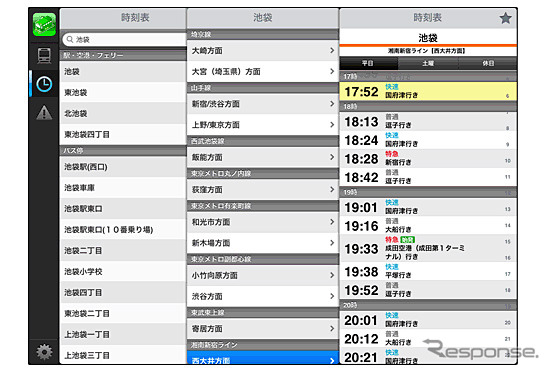Expand the 和光市方面 chevron
Viewport: 550px width, 371px height.
coord(332,222)
